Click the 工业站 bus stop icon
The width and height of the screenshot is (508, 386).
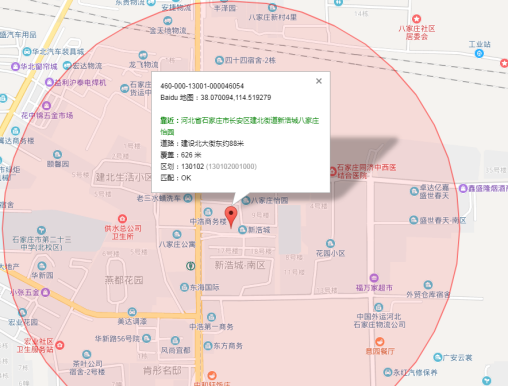point(479,53)
